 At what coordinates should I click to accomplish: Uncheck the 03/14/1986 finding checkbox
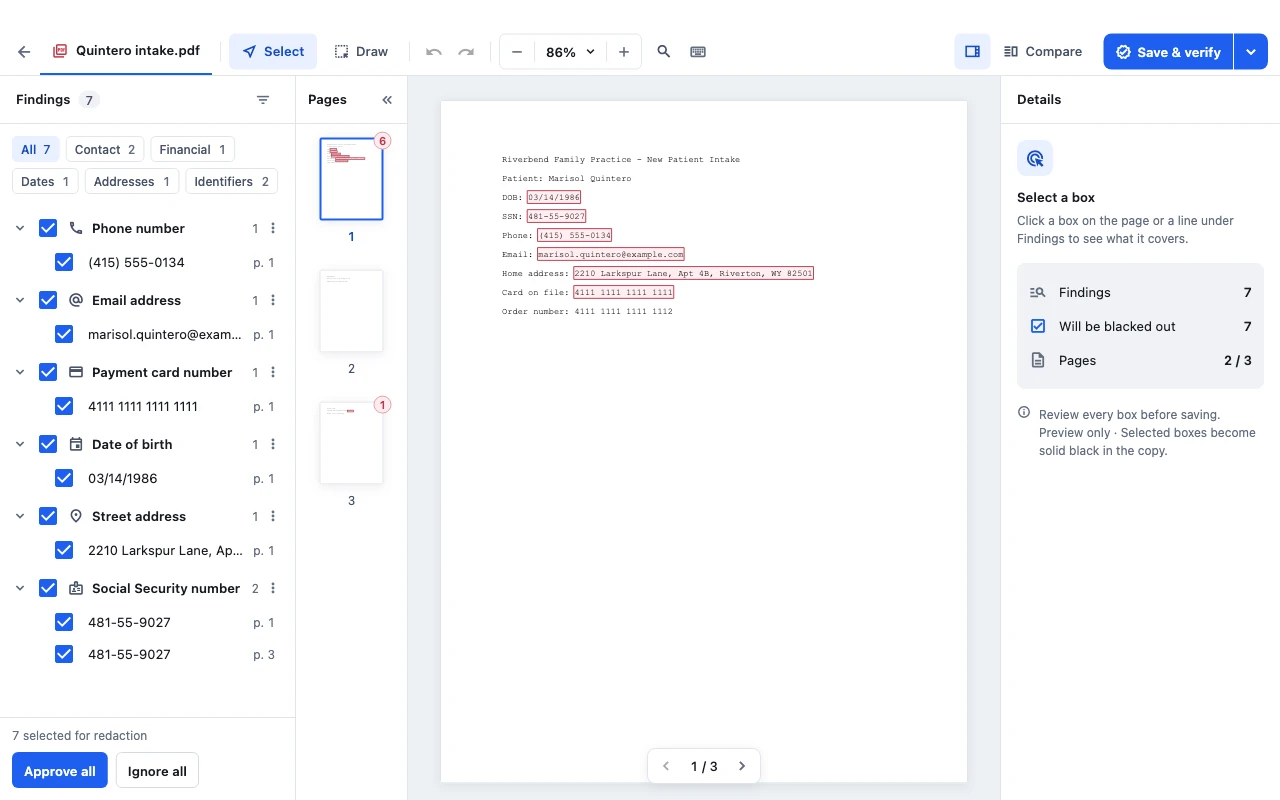[64, 478]
